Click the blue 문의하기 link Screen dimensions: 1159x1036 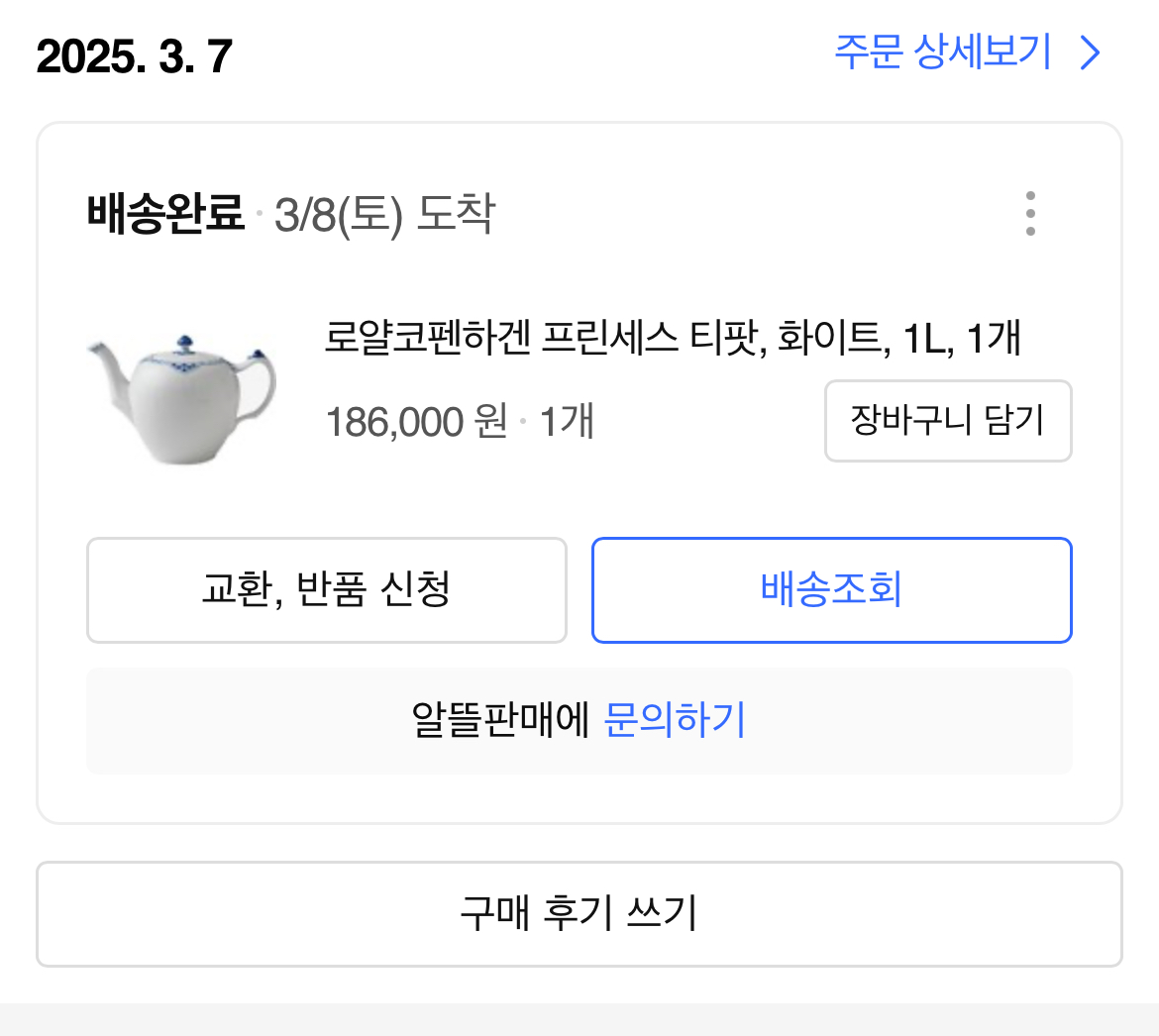click(675, 720)
